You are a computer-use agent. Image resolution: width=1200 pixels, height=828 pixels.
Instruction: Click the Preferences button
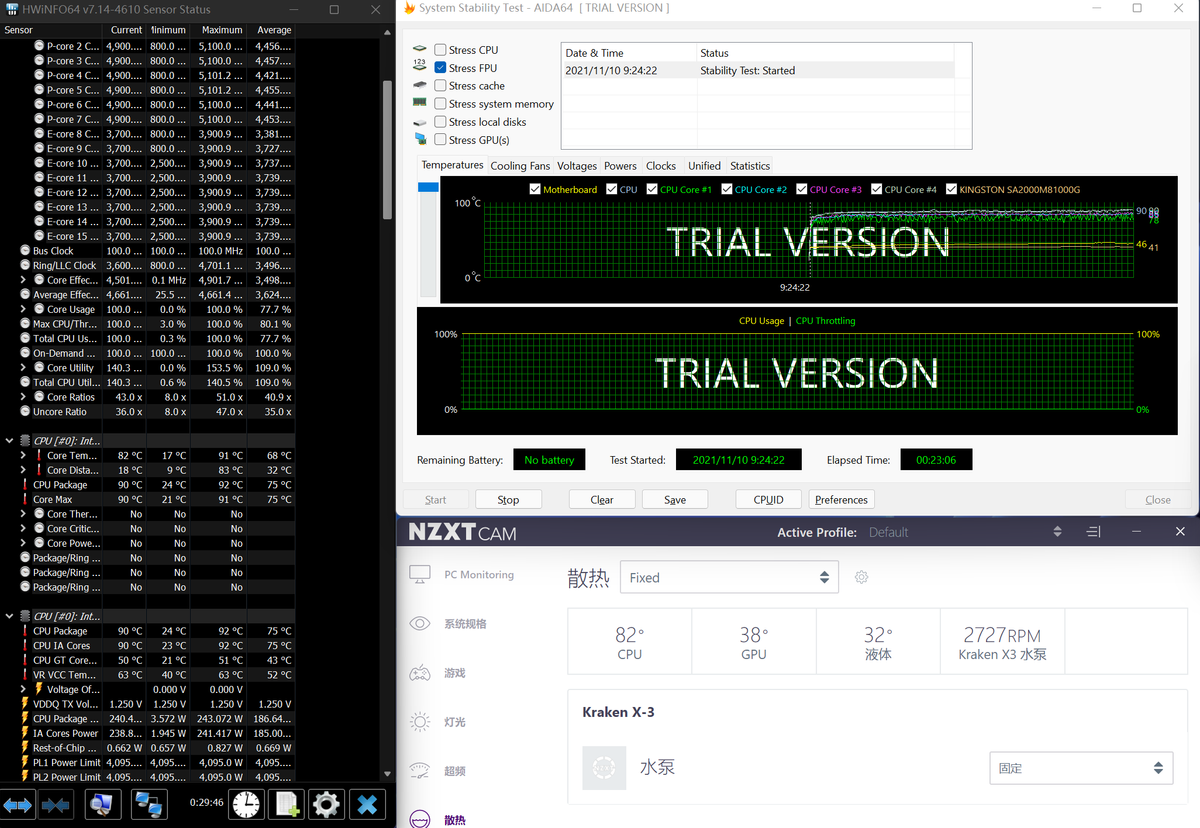(841, 499)
